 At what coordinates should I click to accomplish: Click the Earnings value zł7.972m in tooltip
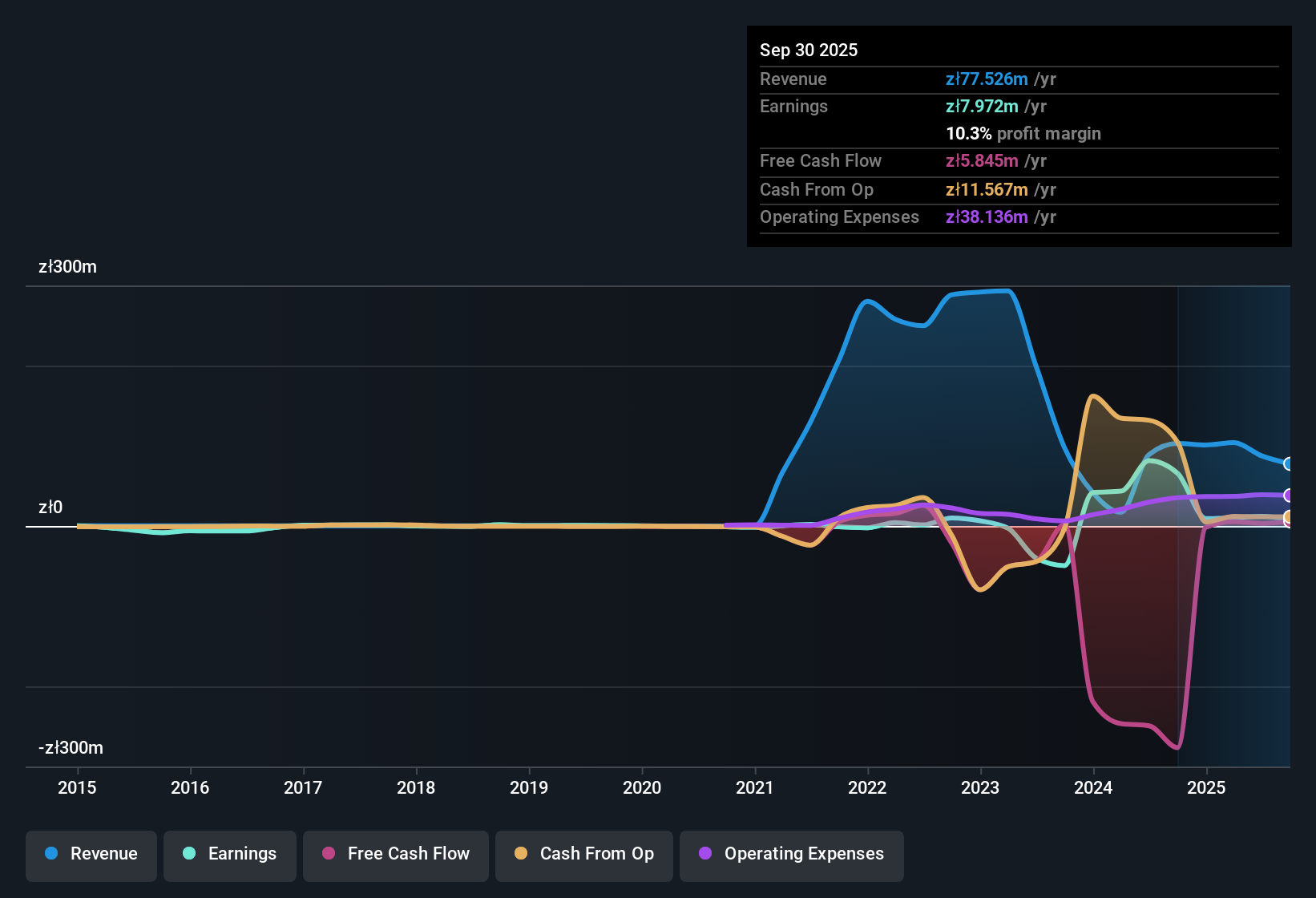click(982, 107)
